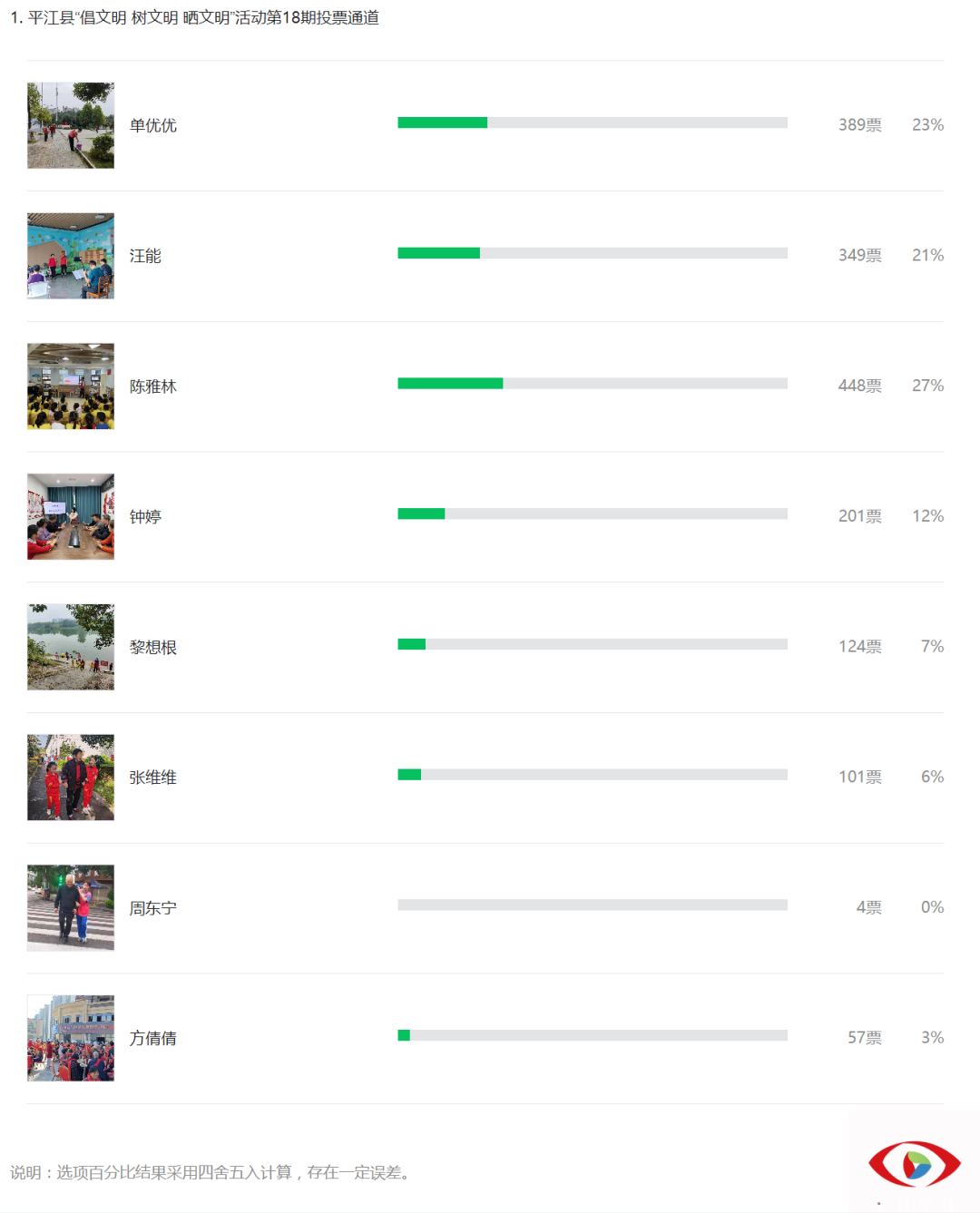Click the poll title 平江县 第18期投票通道
Image resolution: width=980 pixels, height=1213 pixels.
coord(194,18)
